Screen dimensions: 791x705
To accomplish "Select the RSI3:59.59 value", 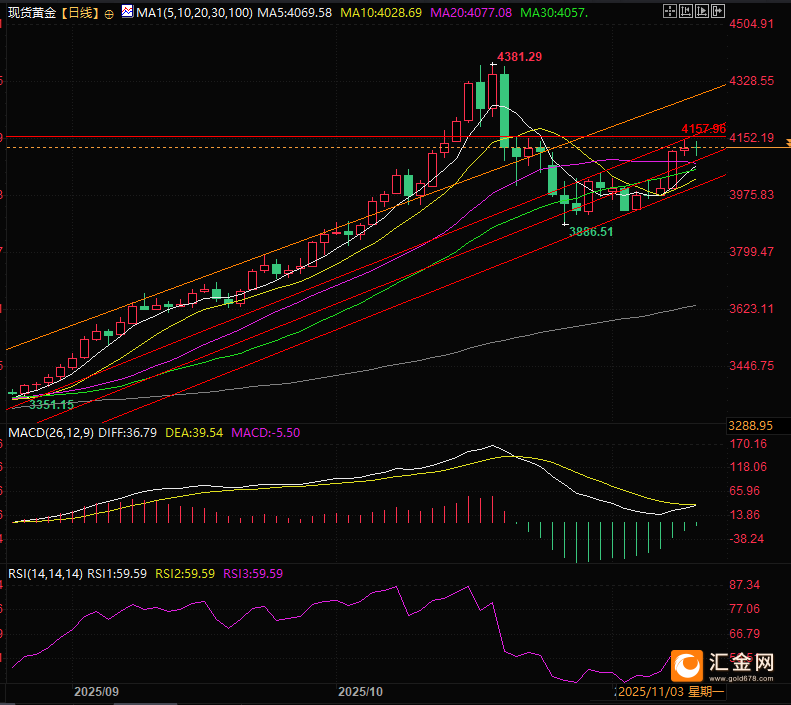I will 253,574.
